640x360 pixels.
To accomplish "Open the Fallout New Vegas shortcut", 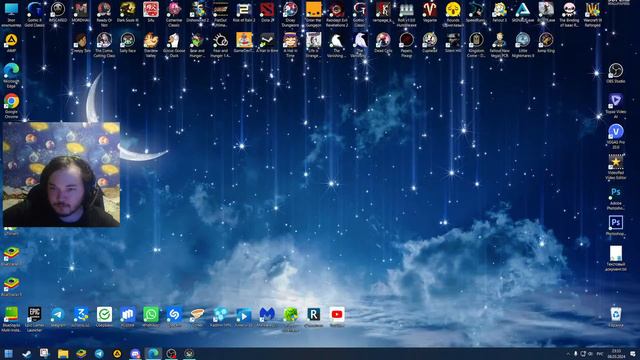I will click(499, 44).
